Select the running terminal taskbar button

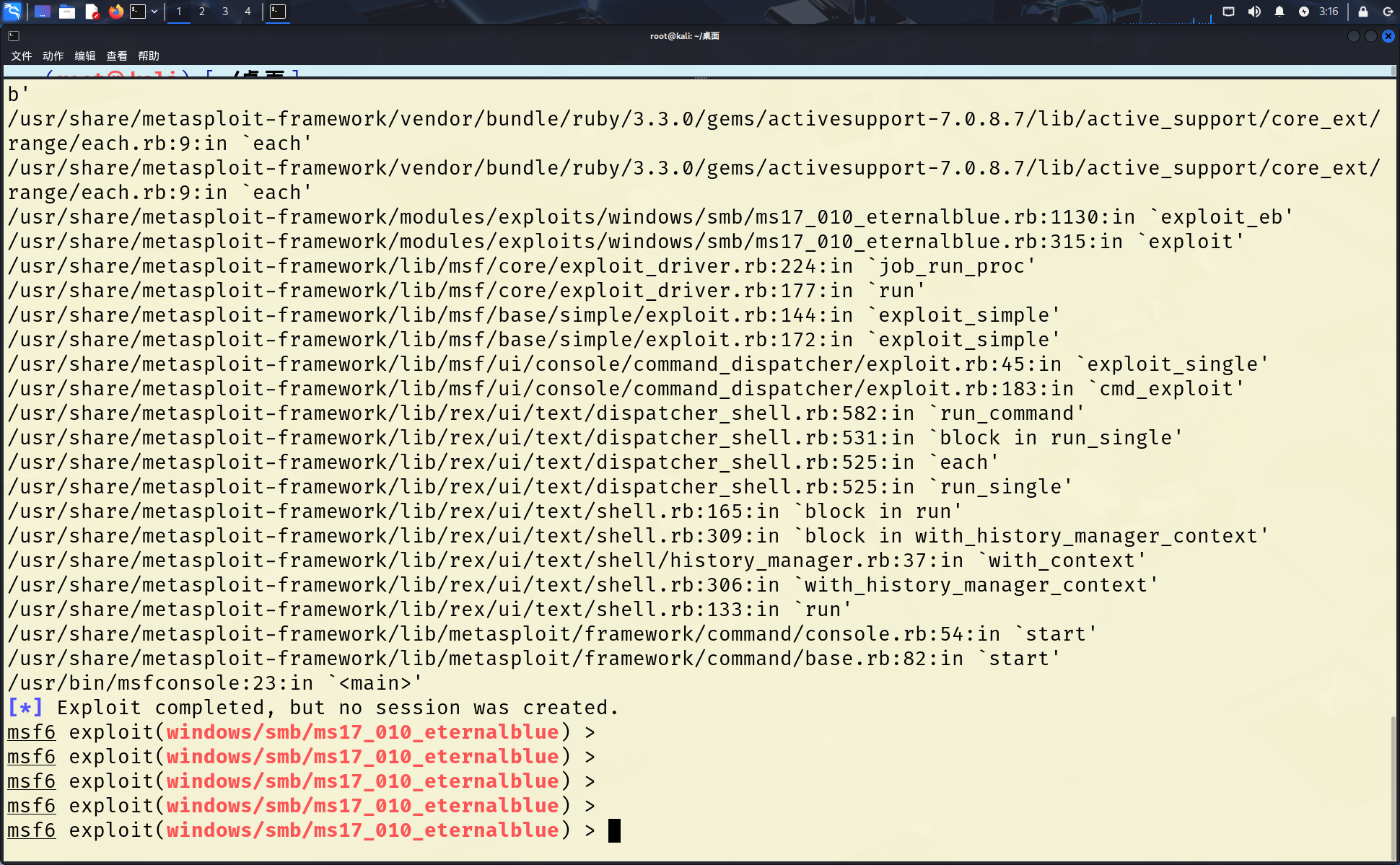278,12
